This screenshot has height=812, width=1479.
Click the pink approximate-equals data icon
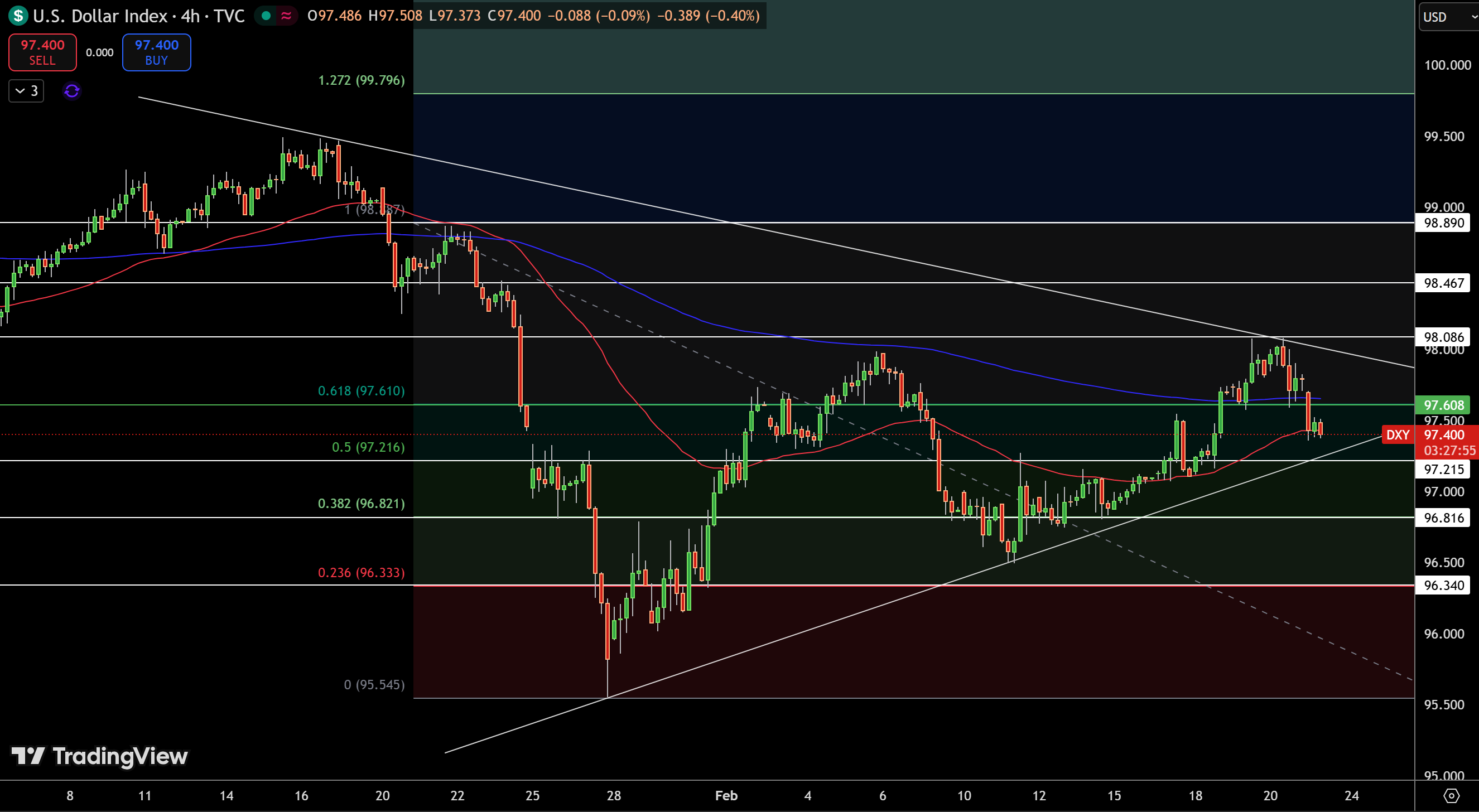[286, 16]
